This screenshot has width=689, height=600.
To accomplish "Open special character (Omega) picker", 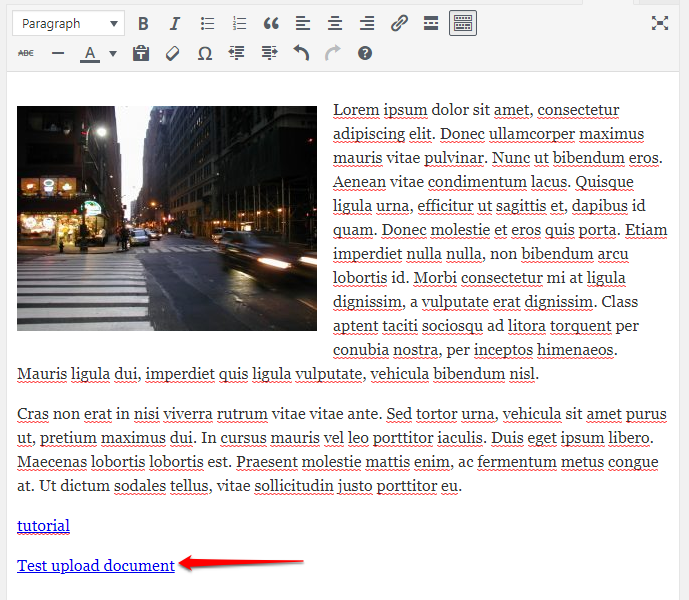I will 205,54.
